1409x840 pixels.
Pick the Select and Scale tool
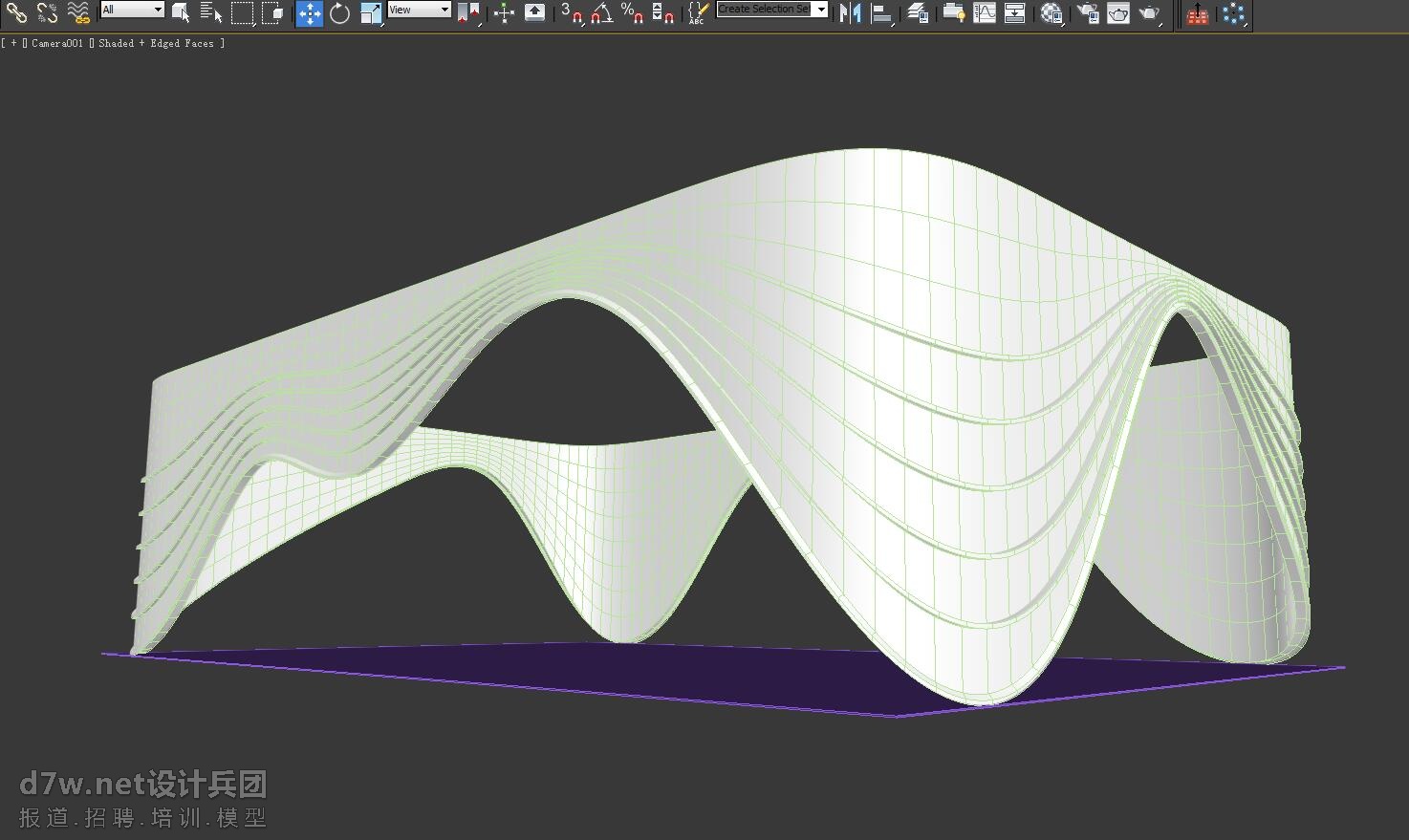pos(371,12)
